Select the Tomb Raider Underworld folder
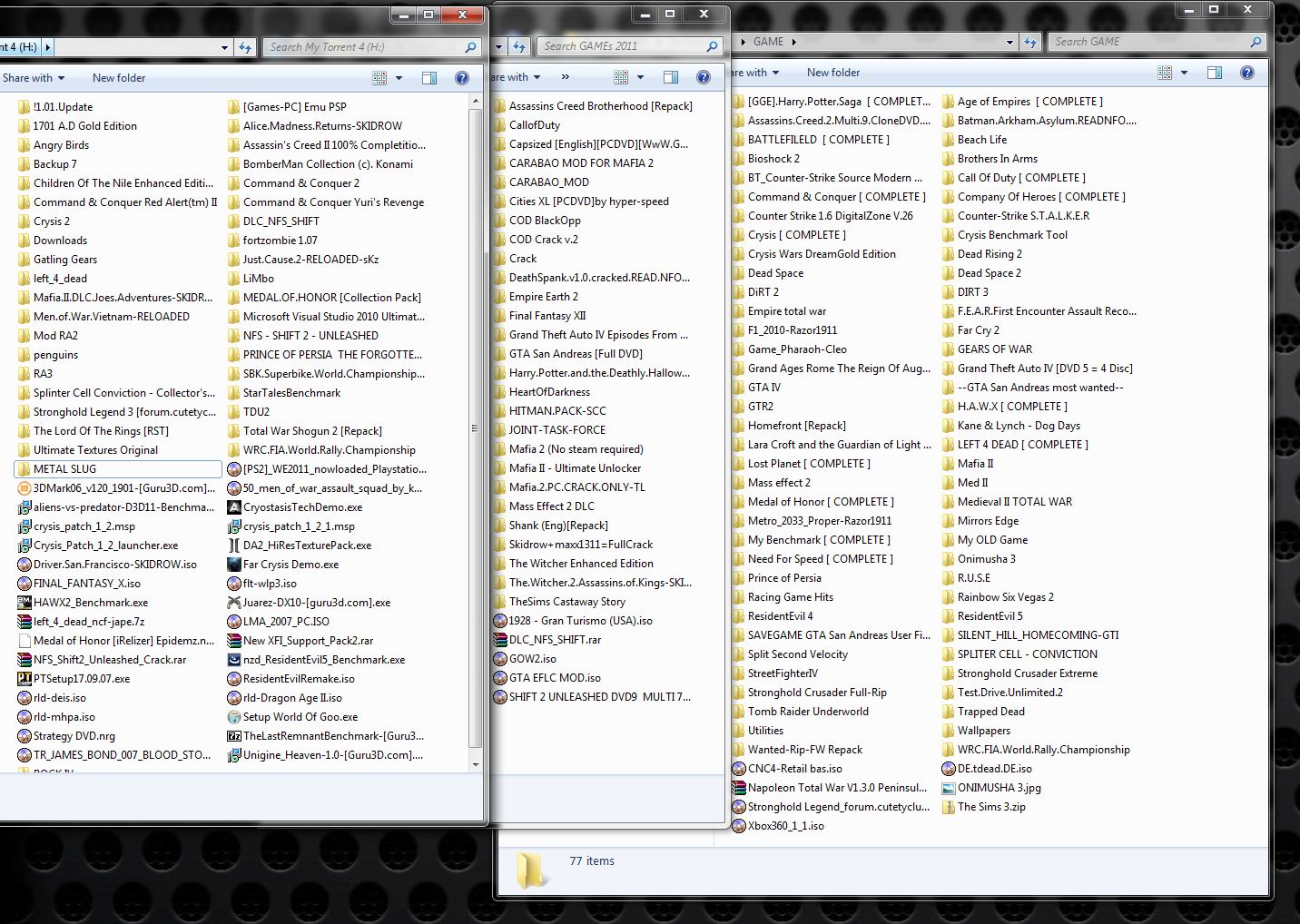 click(800, 712)
